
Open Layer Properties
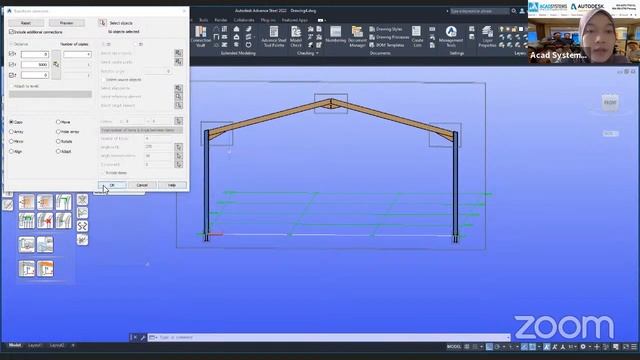[x=487, y=36]
